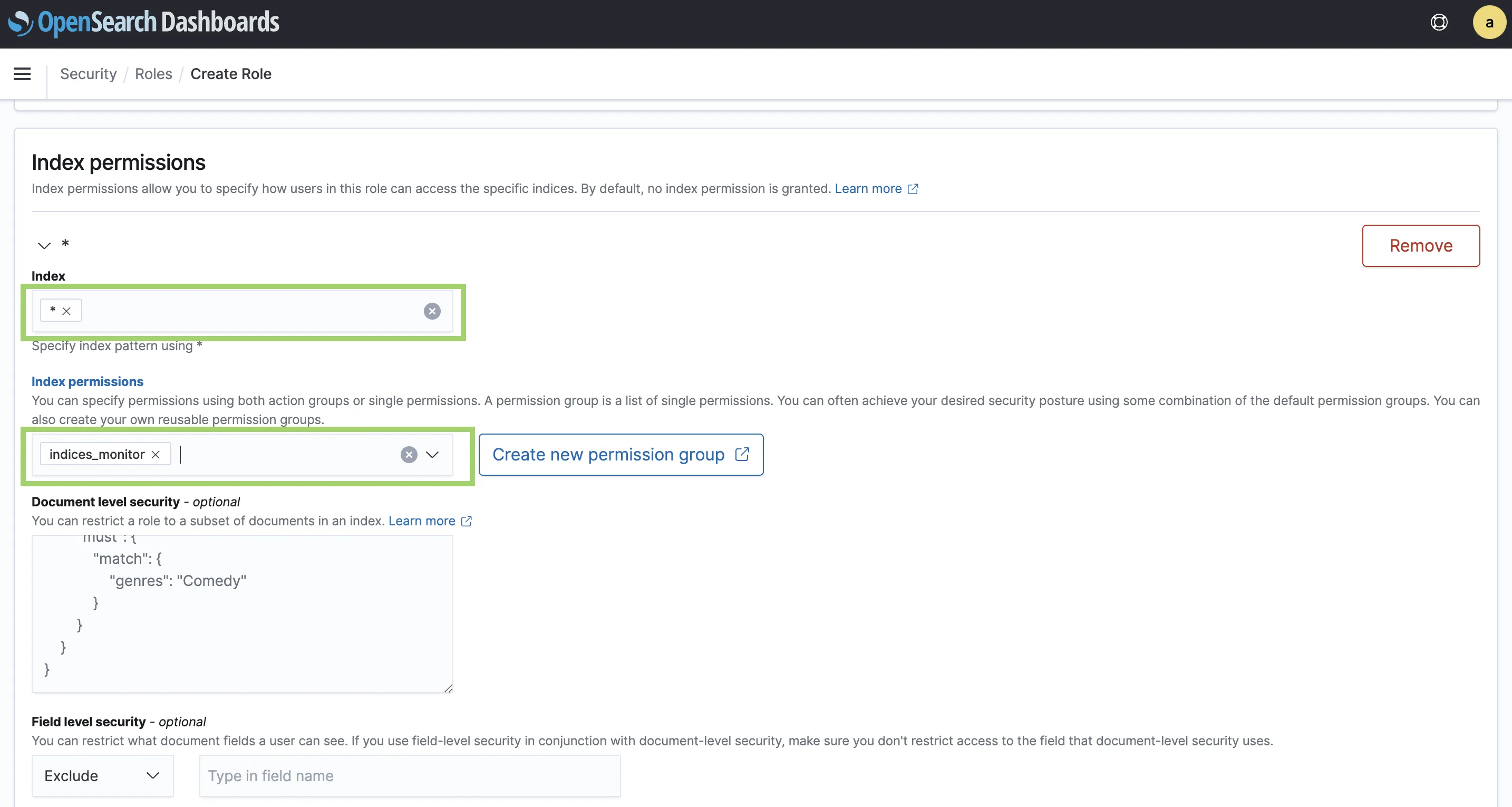Expand the index permissions dropdown arrow
Image resolution: width=1512 pixels, height=807 pixels.
[x=433, y=455]
